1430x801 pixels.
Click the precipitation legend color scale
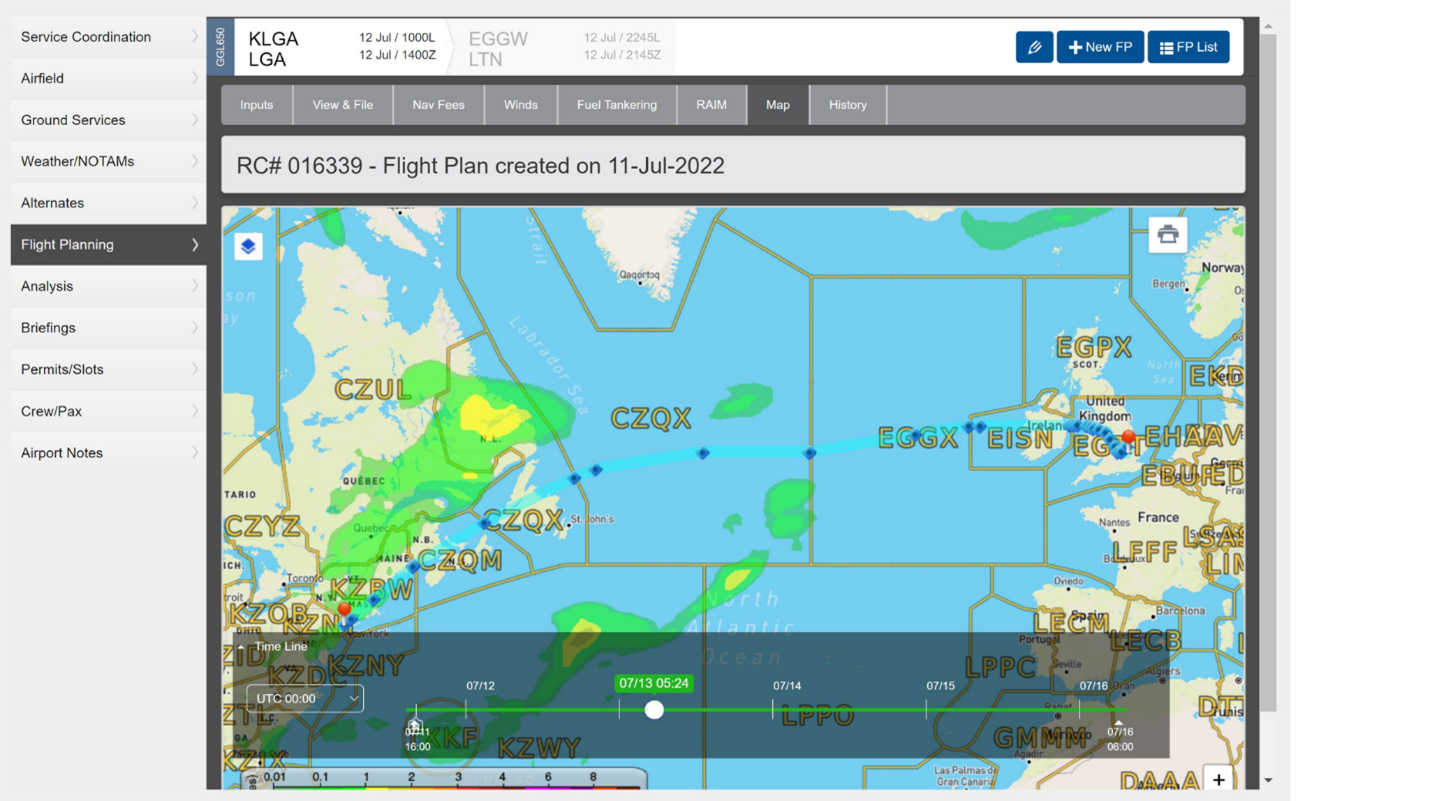coord(445,779)
